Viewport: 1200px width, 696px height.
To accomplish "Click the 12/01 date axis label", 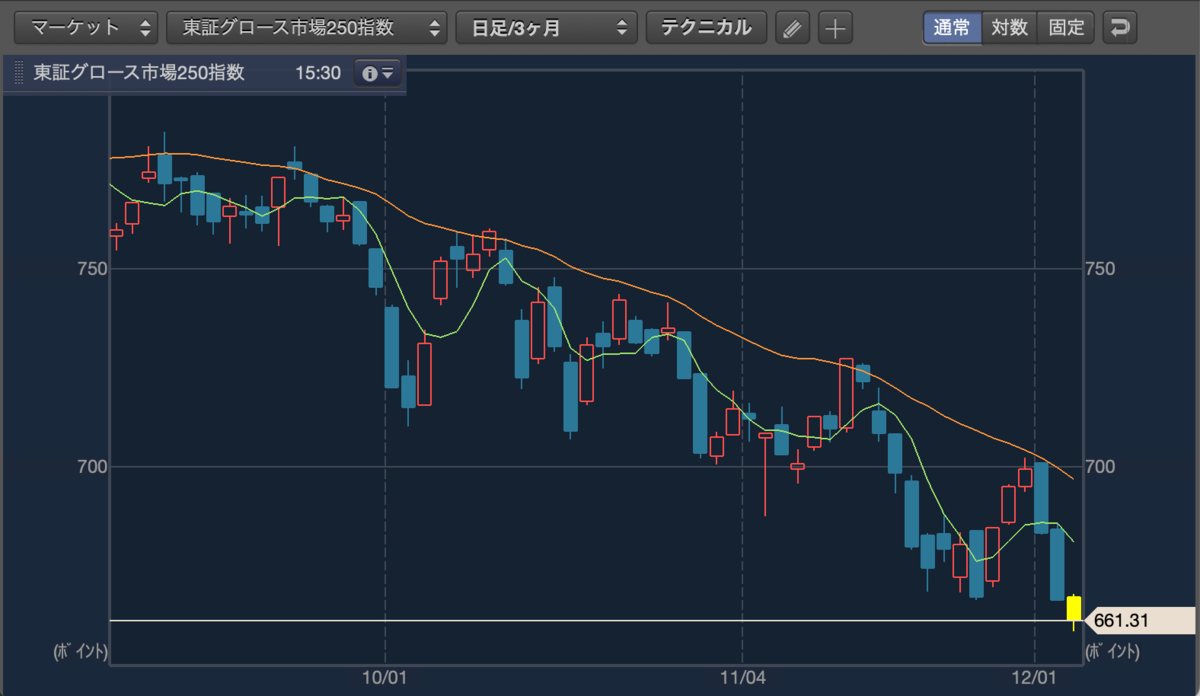I will (x=1034, y=676).
